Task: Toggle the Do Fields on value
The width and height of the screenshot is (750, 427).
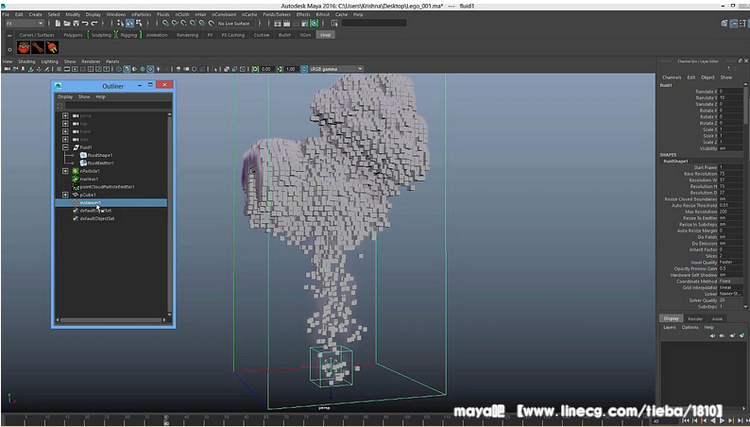Action: coord(731,237)
